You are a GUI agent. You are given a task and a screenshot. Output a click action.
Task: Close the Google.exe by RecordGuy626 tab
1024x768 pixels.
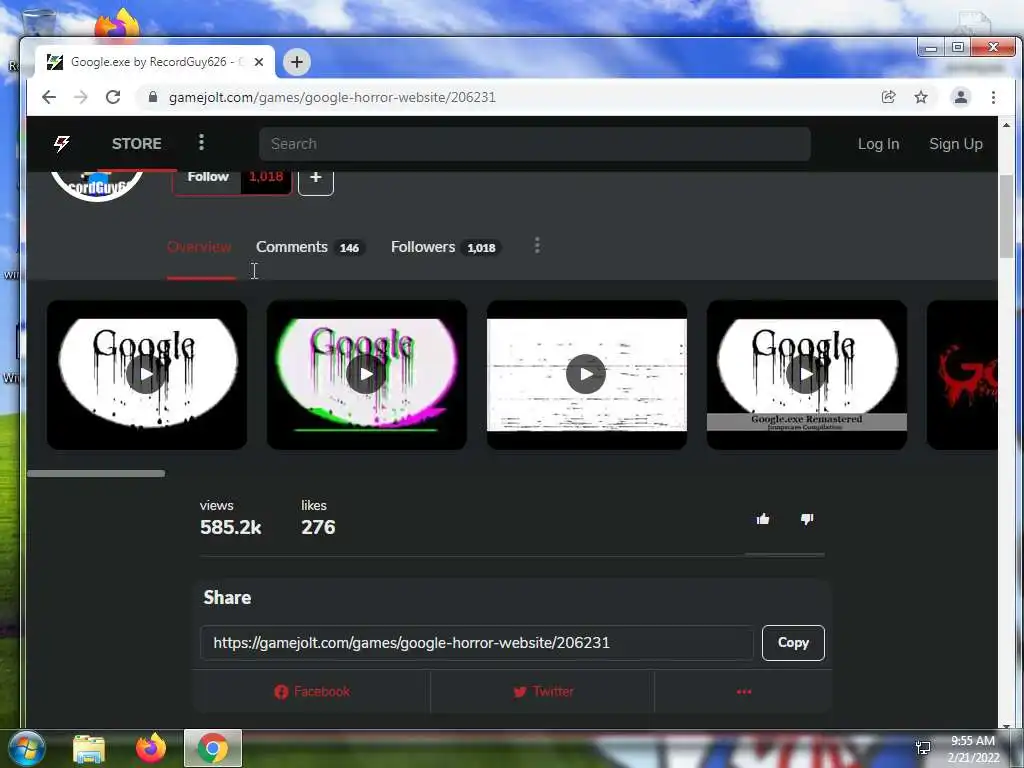click(259, 62)
